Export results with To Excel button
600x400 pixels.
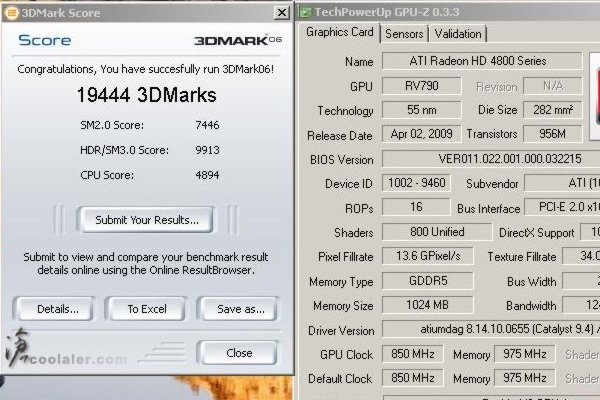point(147,309)
